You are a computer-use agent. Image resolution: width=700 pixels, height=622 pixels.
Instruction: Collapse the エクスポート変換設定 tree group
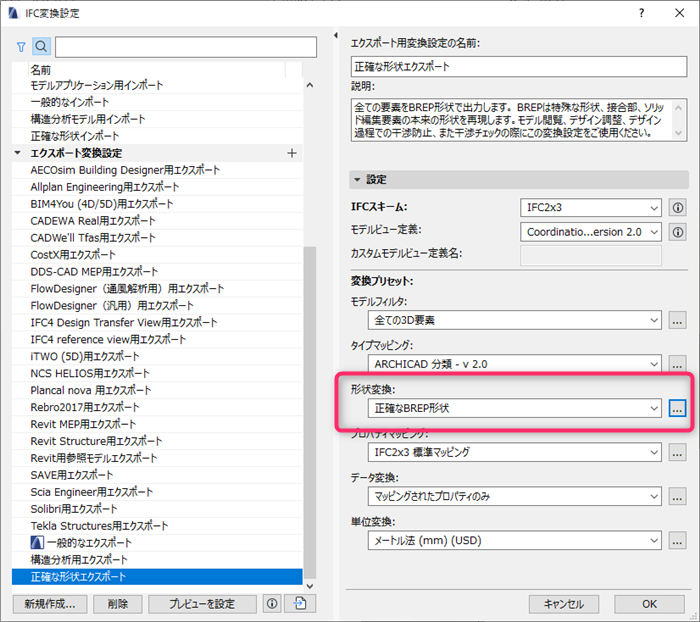17,153
